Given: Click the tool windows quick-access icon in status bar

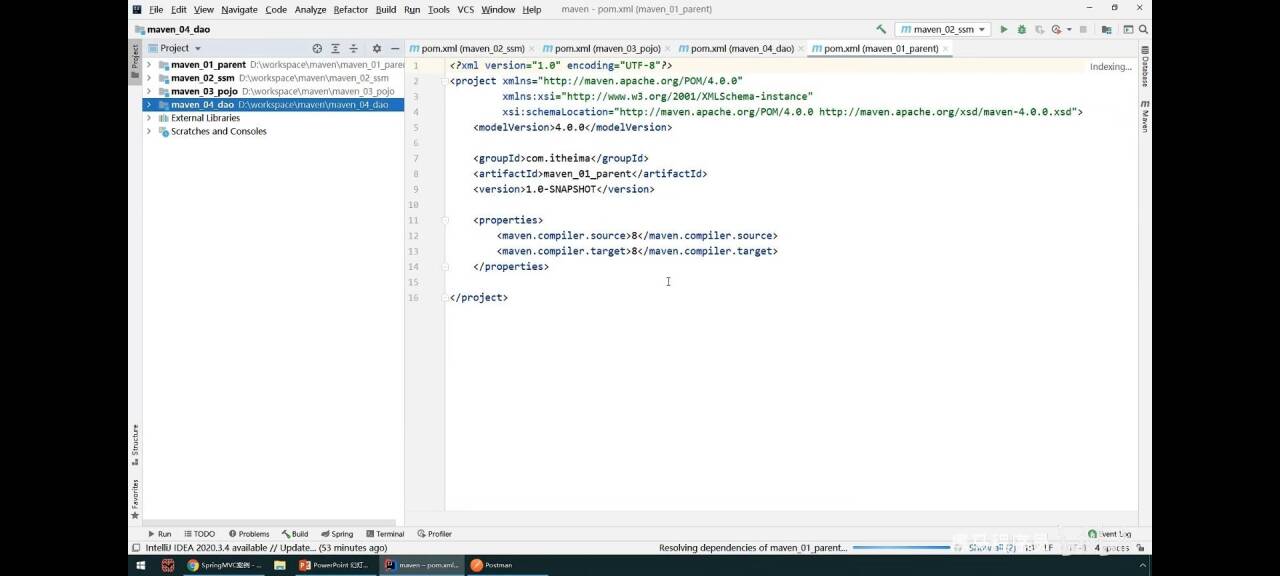Looking at the screenshot, I should point(136,548).
